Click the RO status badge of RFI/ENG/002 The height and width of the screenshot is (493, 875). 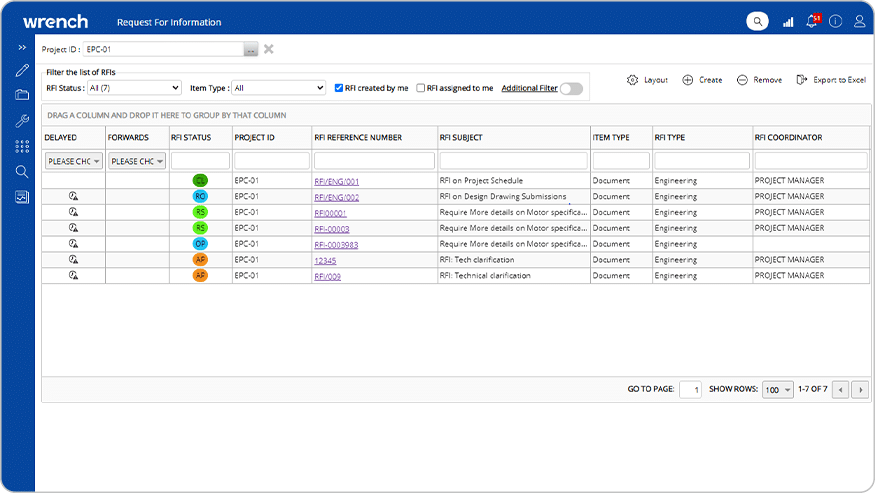200,196
